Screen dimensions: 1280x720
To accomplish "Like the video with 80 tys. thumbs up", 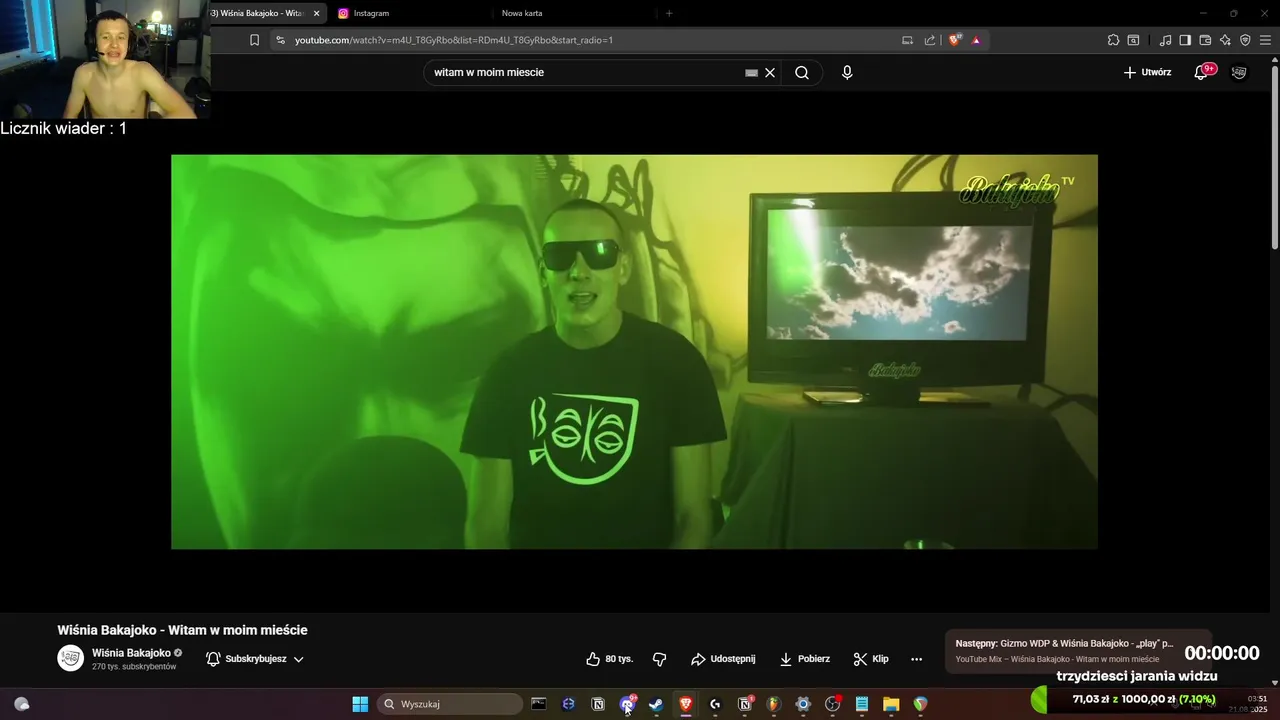I will pos(610,659).
